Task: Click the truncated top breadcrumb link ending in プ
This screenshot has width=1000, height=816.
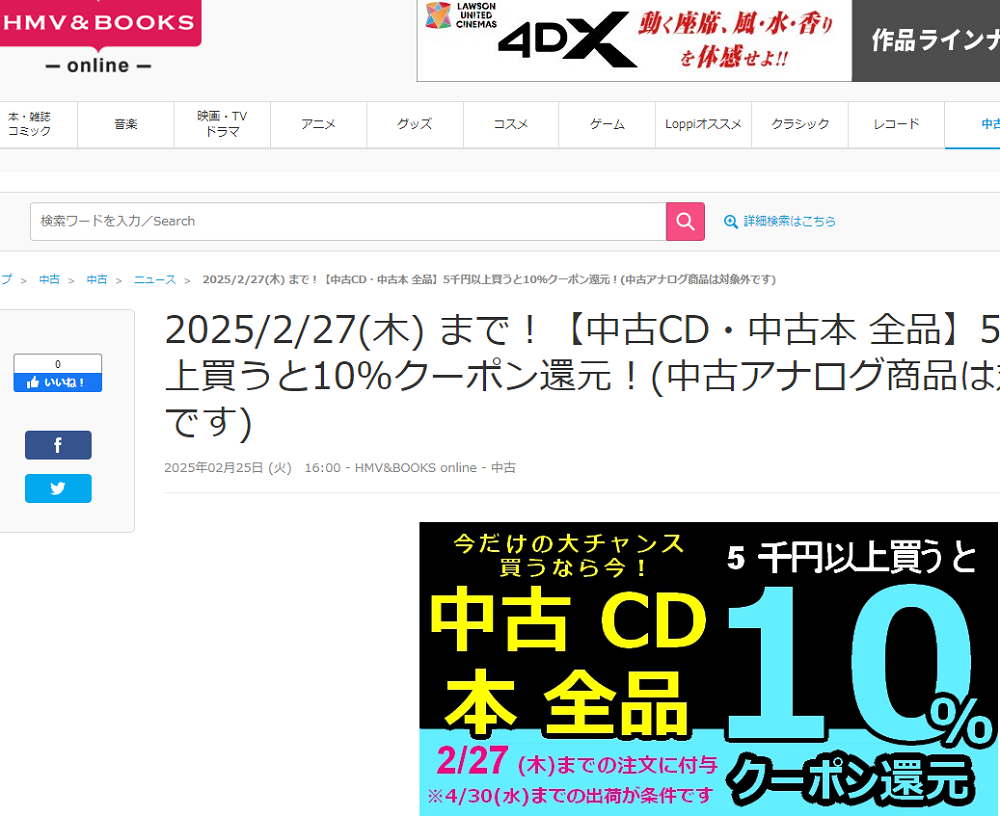Action: click(6, 279)
